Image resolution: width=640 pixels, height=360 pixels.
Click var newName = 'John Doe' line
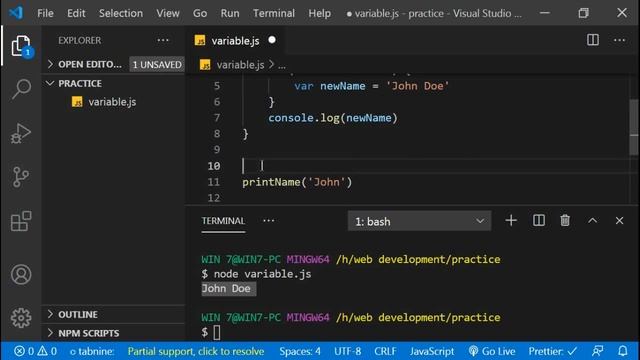click(371, 86)
